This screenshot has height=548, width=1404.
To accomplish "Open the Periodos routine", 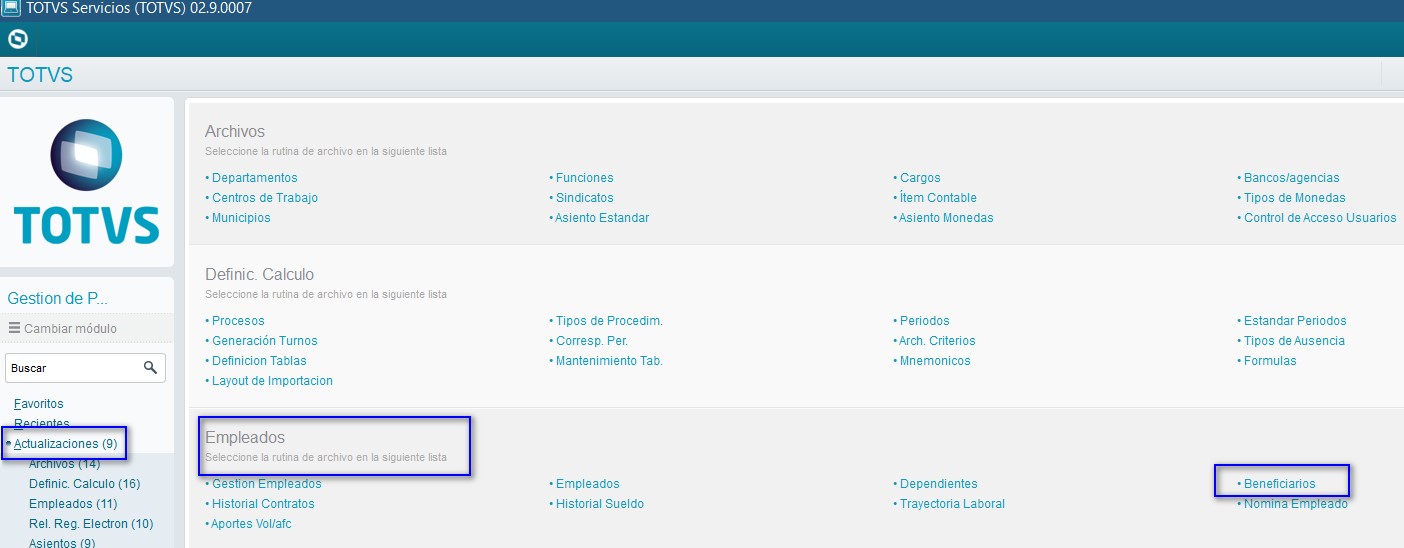I will pos(925,321).
